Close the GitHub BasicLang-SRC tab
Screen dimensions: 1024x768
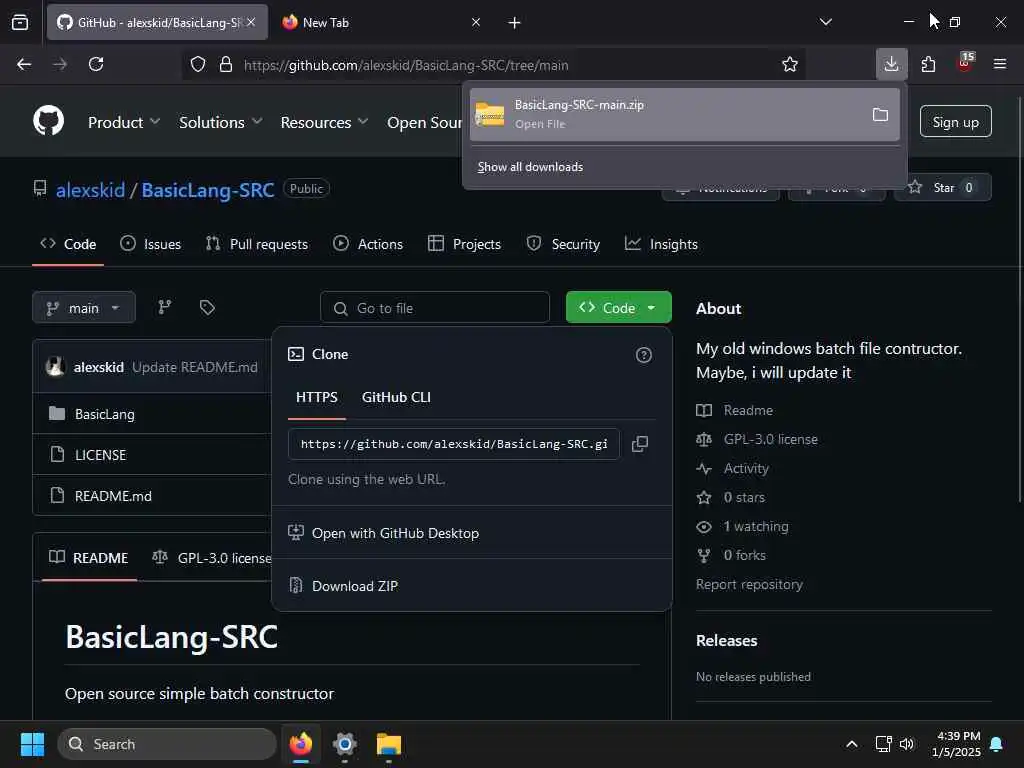[x=251, y=22]
